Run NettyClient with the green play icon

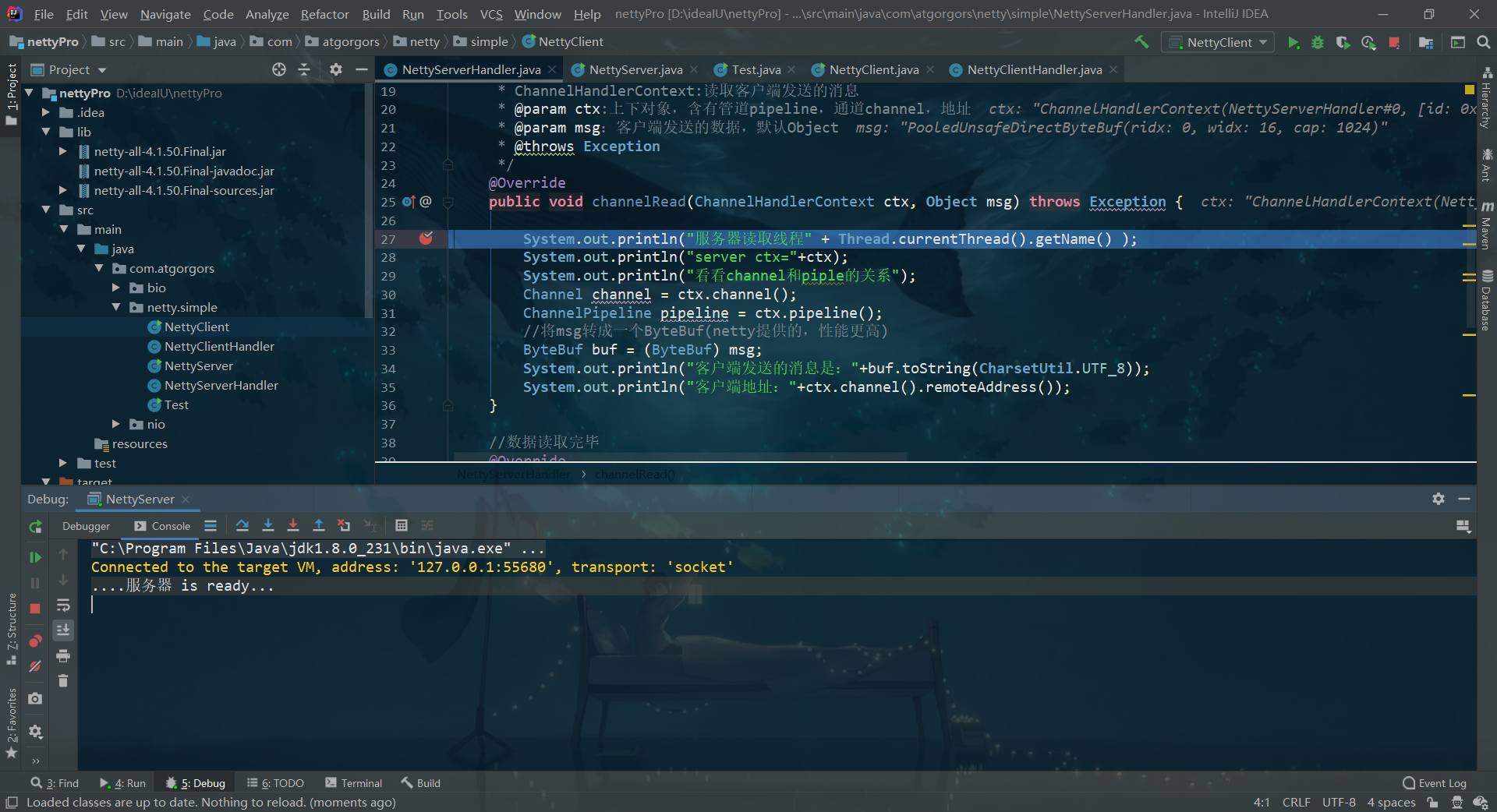pyautogui.click(x=1294, y=42)
